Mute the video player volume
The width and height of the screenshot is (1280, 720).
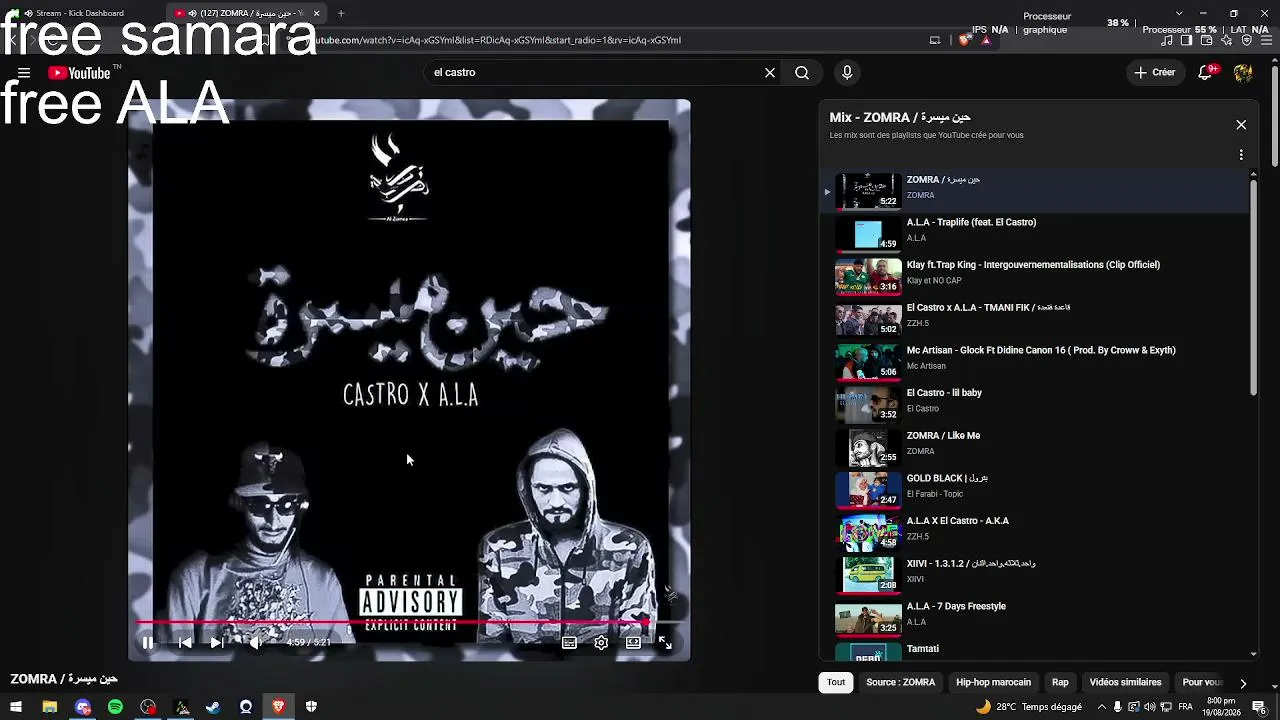tap(255, 643)
